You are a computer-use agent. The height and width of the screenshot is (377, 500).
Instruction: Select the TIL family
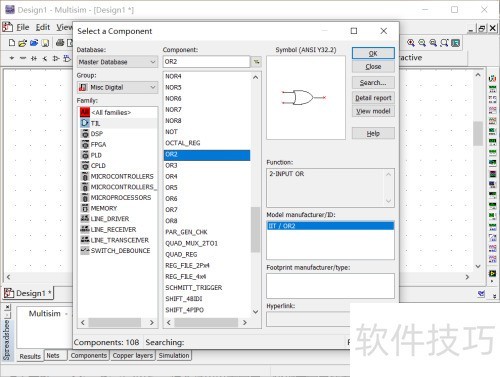click(118, 123)
